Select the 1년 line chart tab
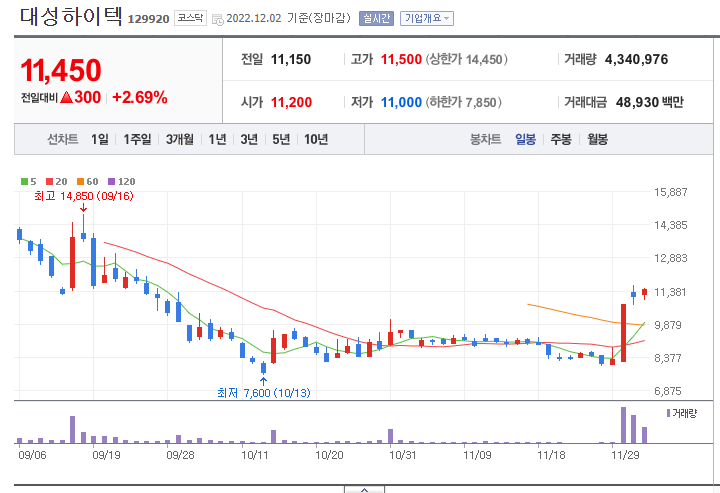 pos(217,139)
